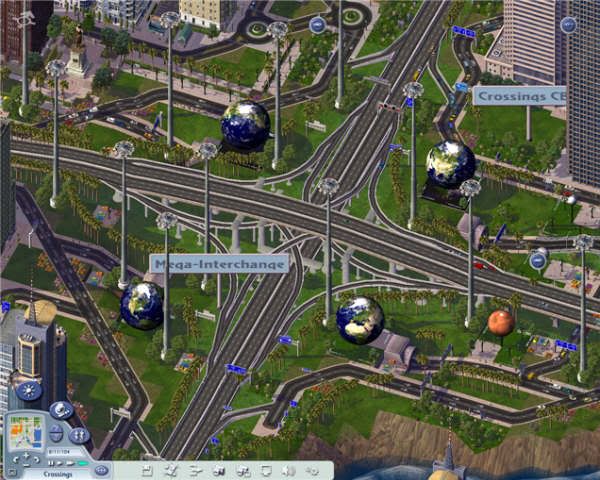This screenshot has height=480, width=600.
Task: Rotate view counter-clockwise arrow
Action: pos(16,460)
